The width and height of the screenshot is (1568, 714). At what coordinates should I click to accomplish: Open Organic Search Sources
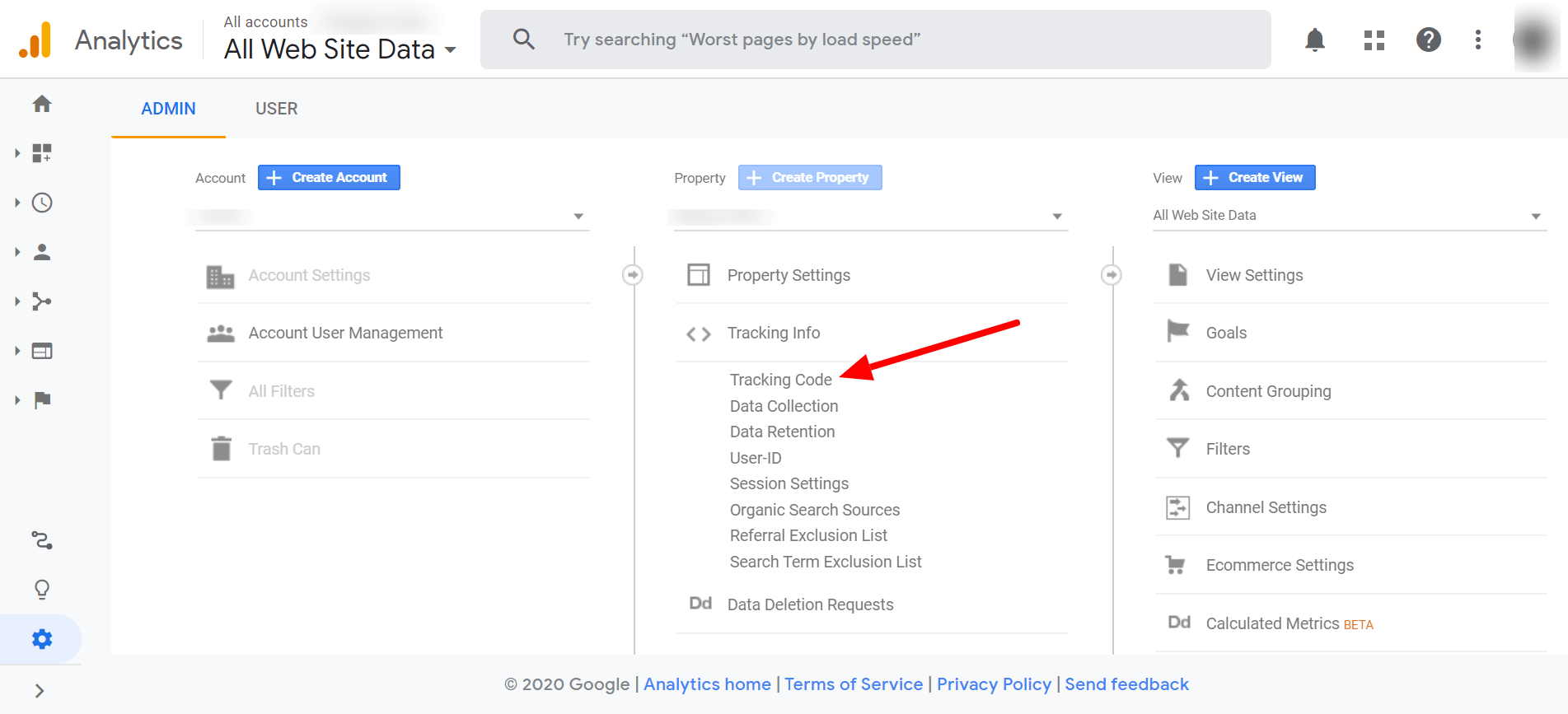(815, 510)
